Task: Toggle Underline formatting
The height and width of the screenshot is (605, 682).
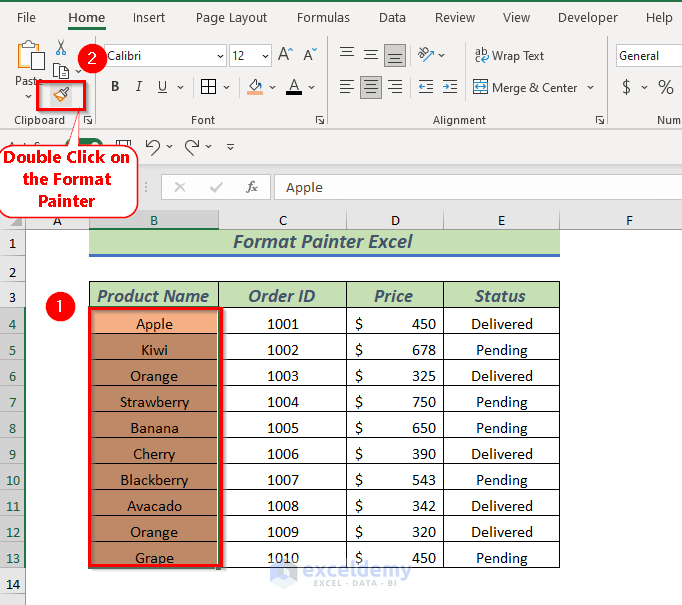Action: pos(162,87)
